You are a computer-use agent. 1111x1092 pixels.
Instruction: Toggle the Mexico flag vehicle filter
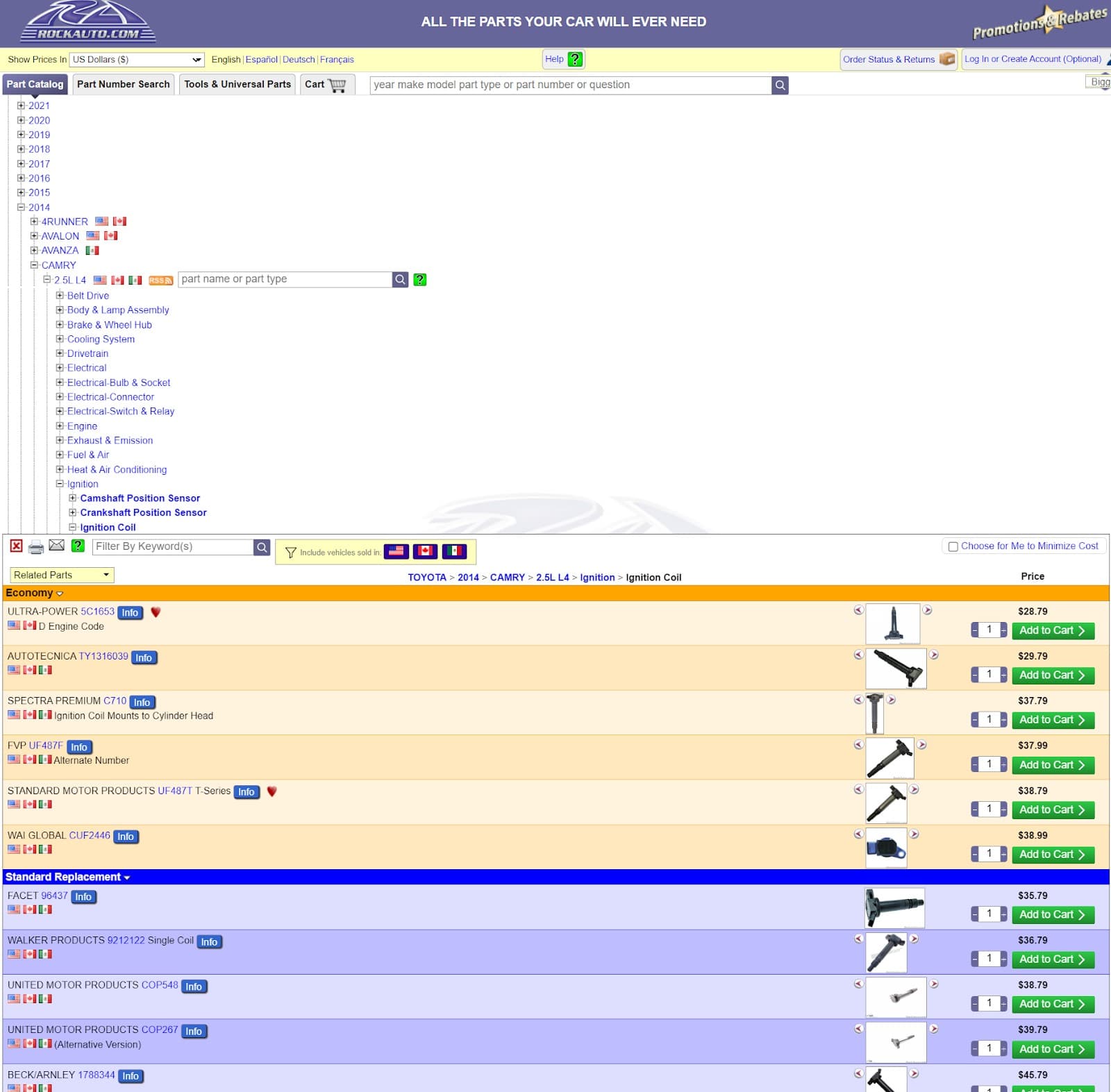(x=454, y=551)
